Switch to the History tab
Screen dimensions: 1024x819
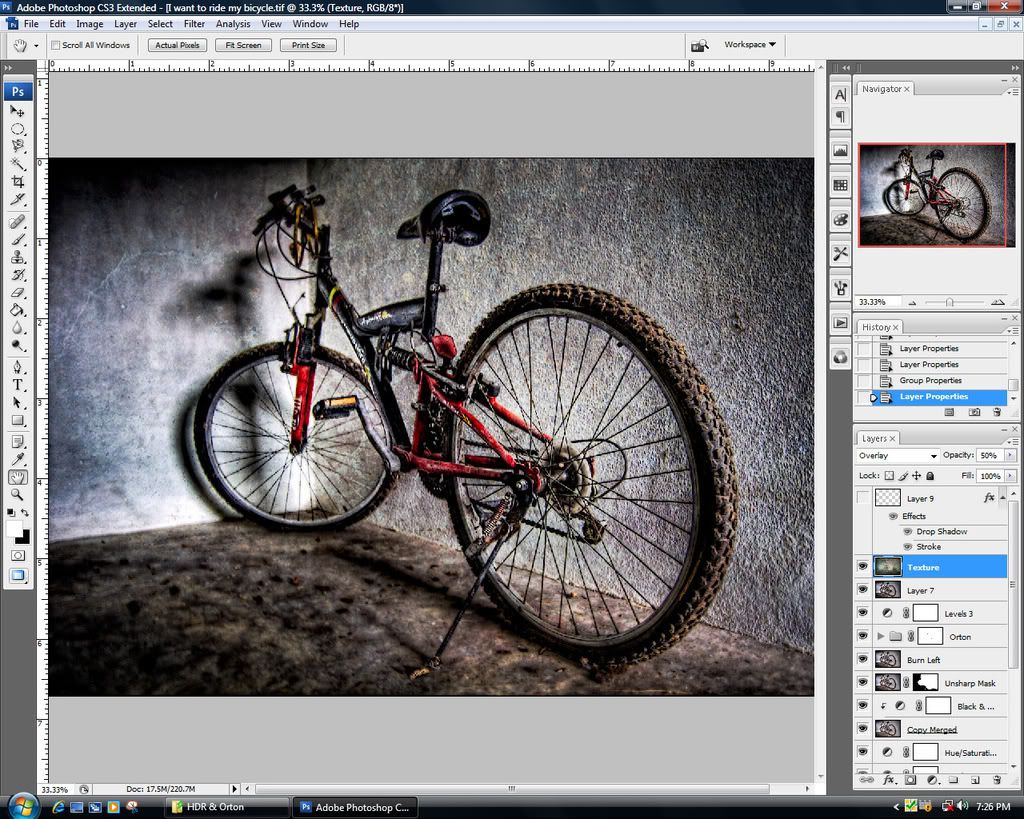click(876, 327)
